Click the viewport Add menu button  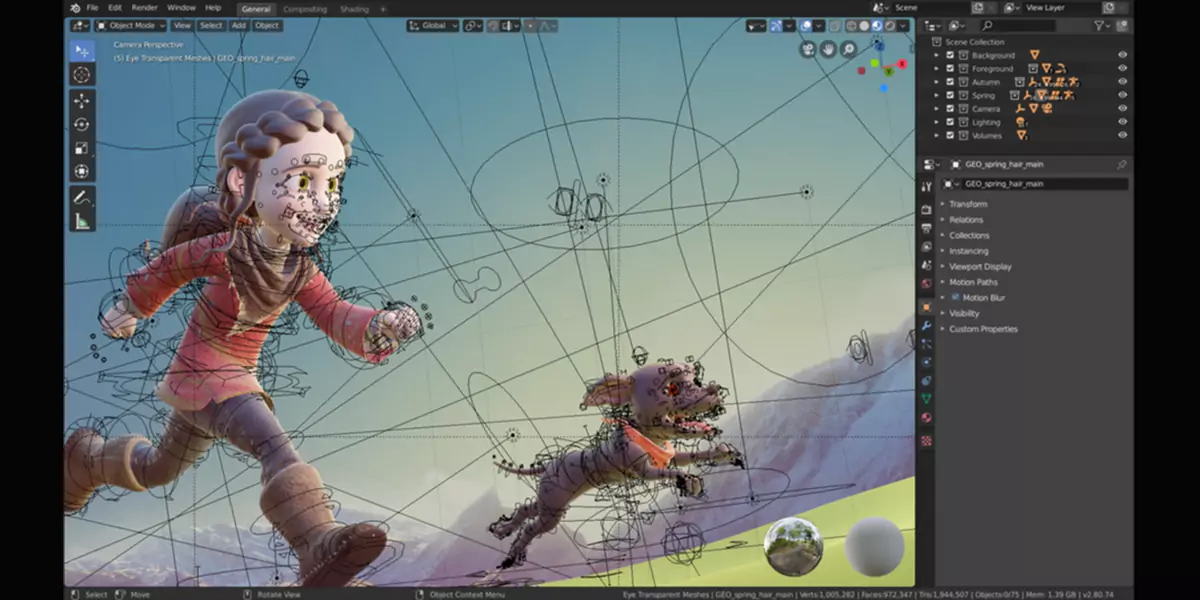click(239, 26)
